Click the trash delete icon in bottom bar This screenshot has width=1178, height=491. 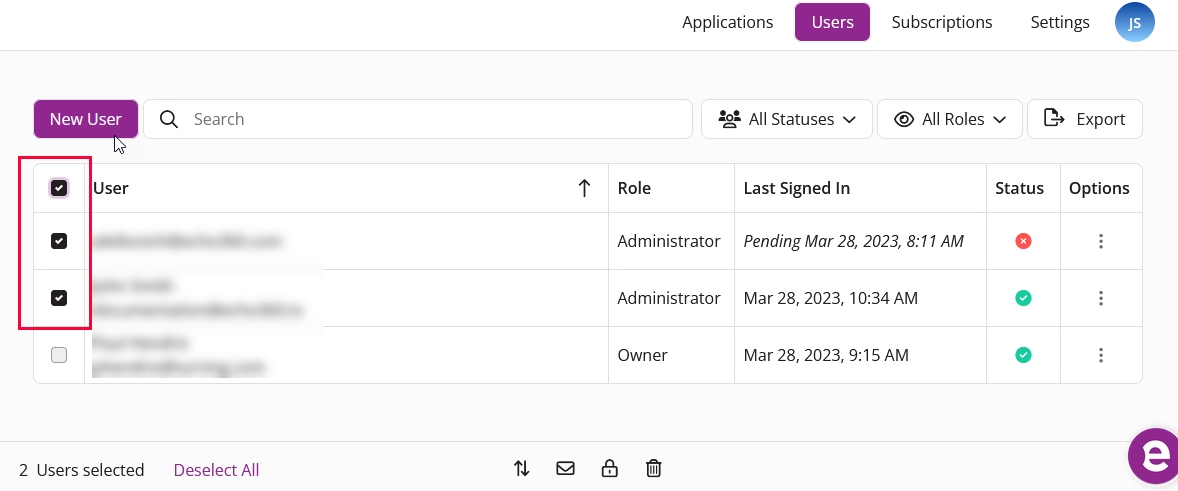pos(654,469)
